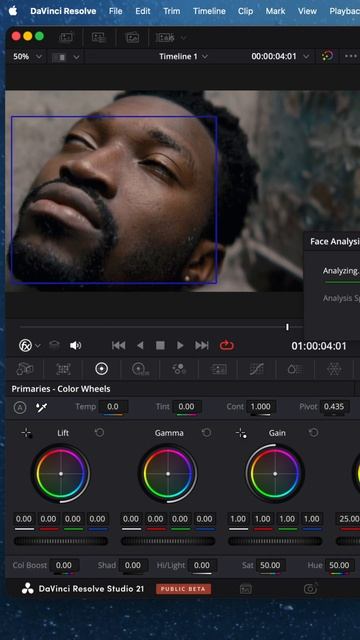The image size is (360, 640).
Task: Open the 00:00:04:01 timecode options dropdown
Action: (x=306, y=57)
